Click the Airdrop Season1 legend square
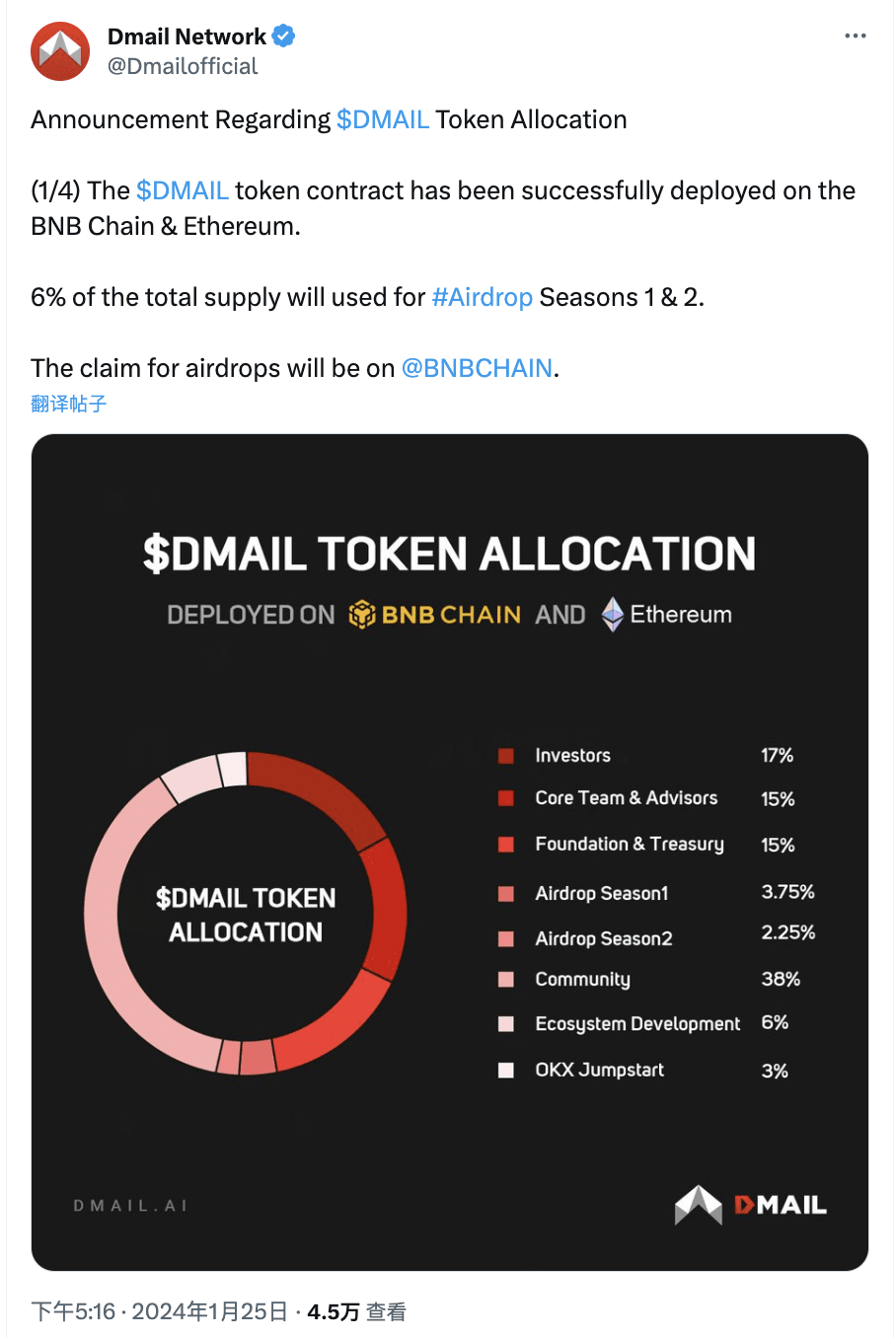This screenshot has height=1338, width=896. tap(505, 893)
